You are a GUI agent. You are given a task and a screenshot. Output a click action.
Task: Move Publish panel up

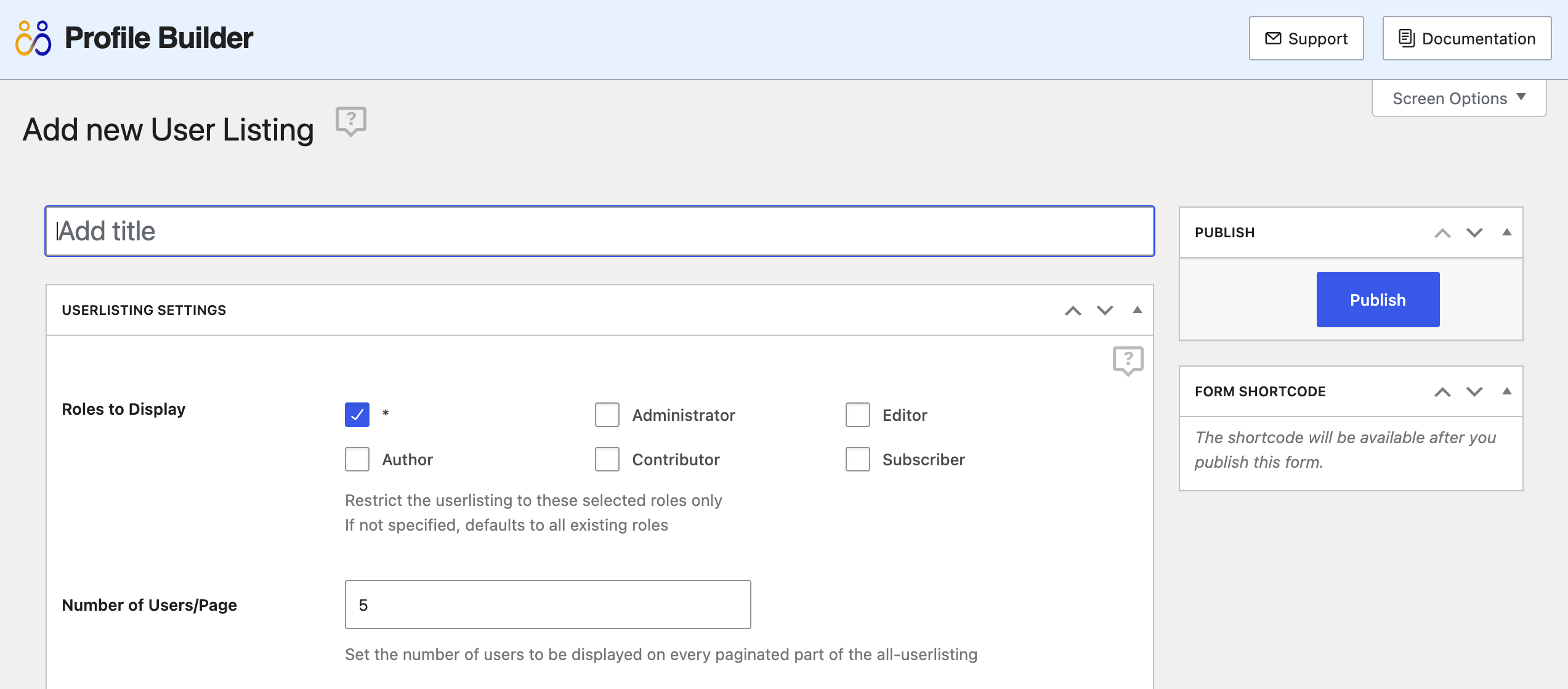coord(1442,233)
